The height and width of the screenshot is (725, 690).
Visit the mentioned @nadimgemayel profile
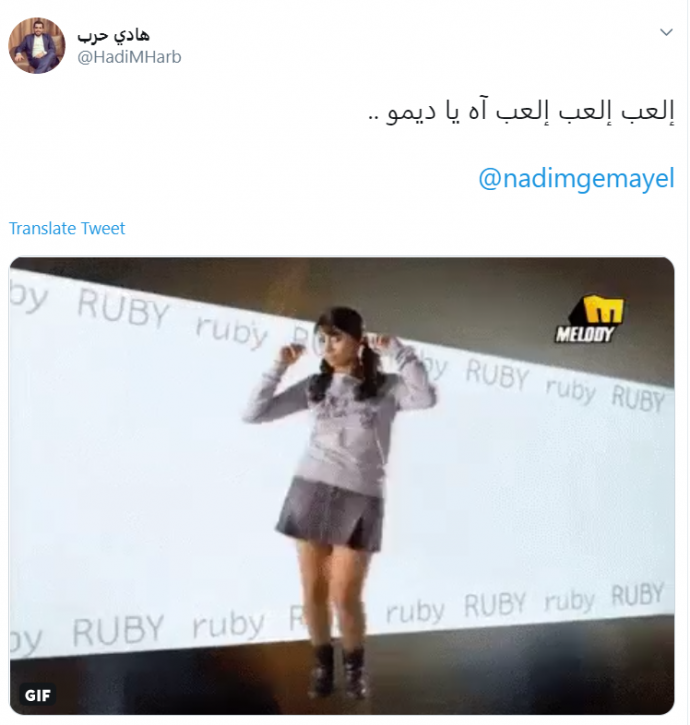[x=576, y=178]
